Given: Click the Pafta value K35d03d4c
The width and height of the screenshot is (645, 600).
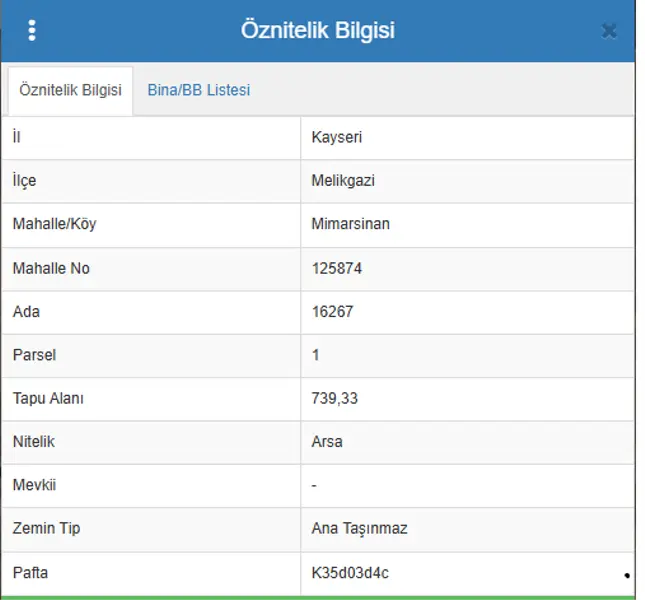Looking at the screenshot, I should click(350, 573).
